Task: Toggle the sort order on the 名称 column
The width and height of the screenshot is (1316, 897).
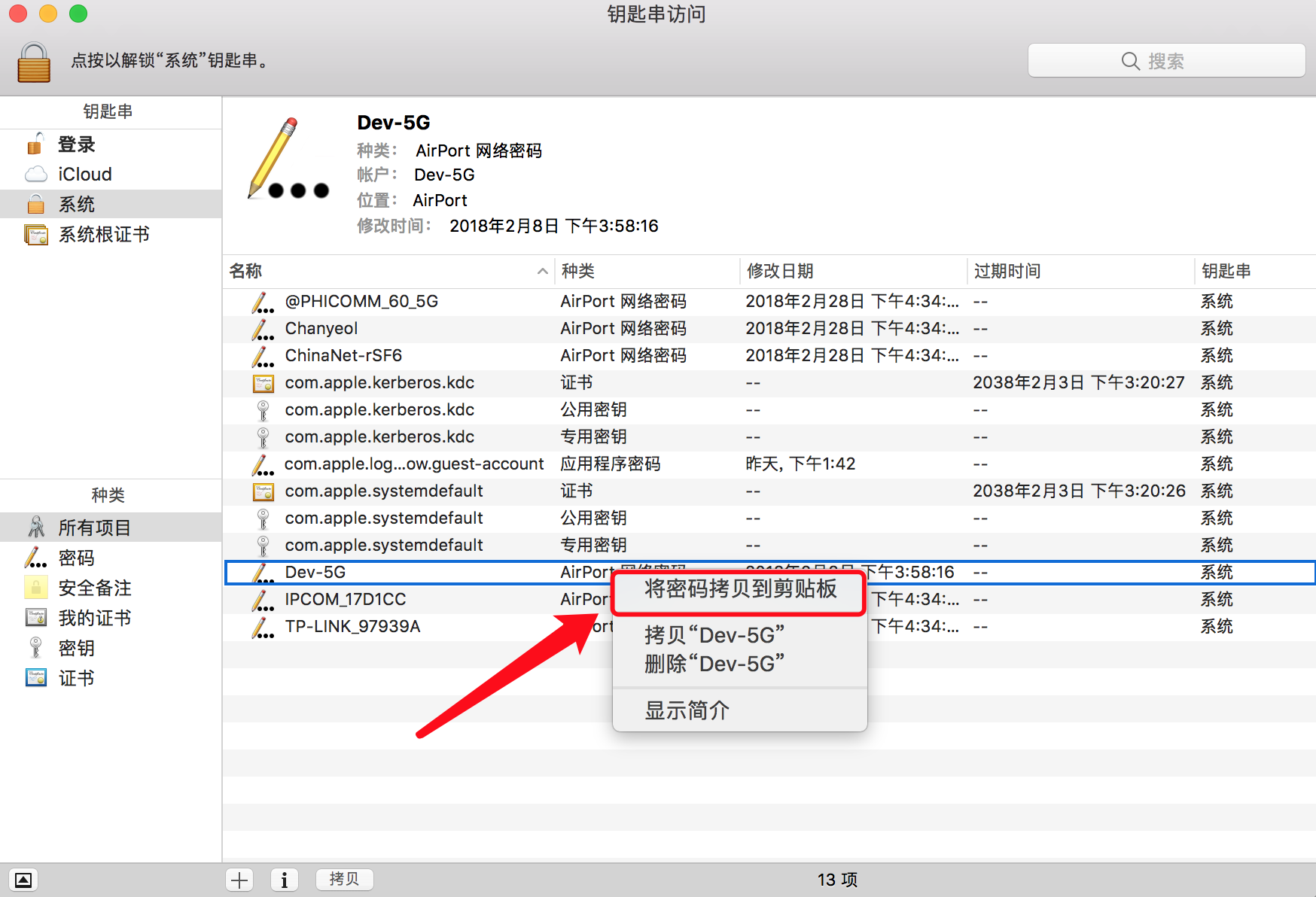Action: pos(388,271)
